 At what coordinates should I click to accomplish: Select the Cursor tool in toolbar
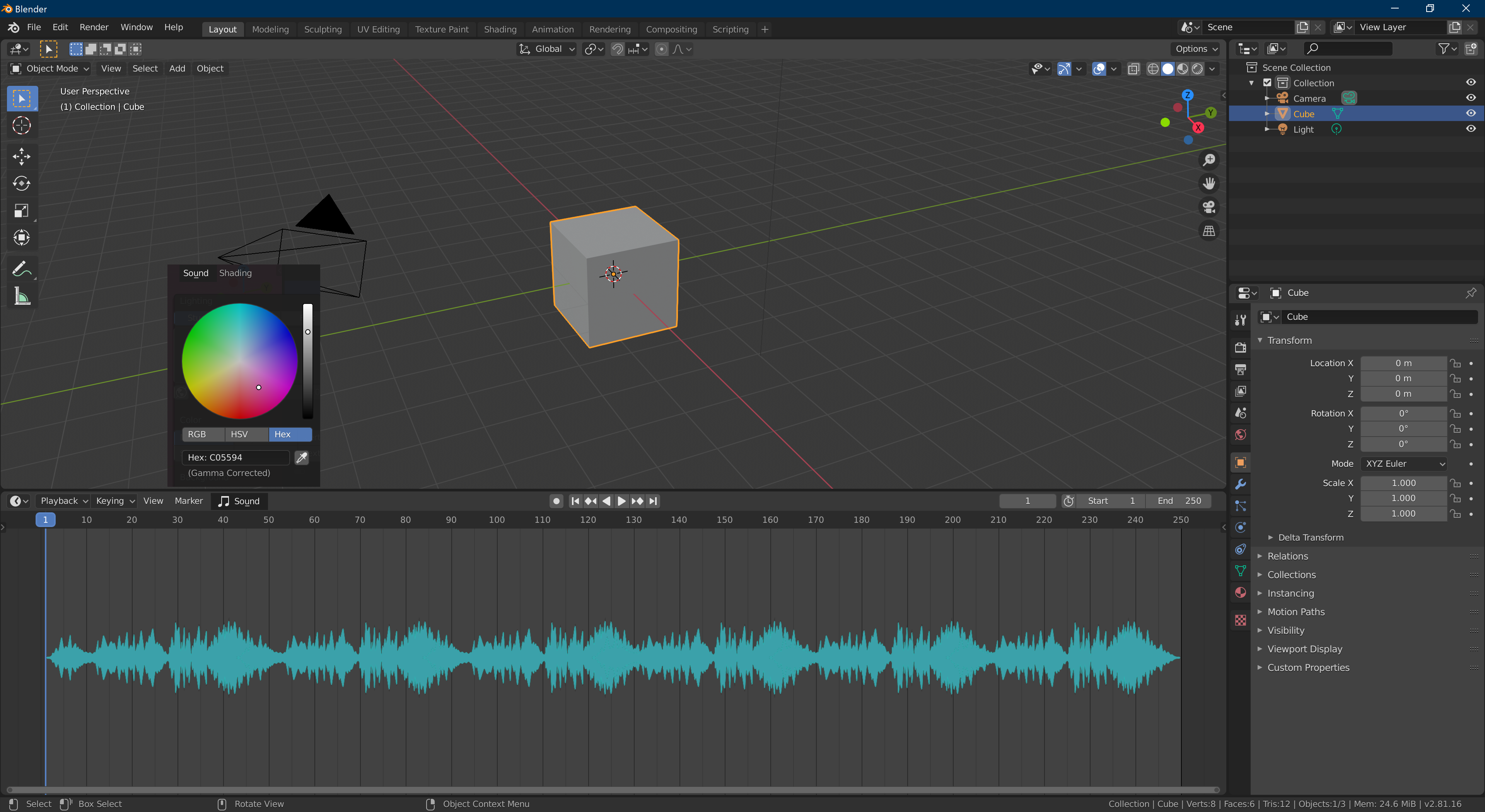pos(22,126)
